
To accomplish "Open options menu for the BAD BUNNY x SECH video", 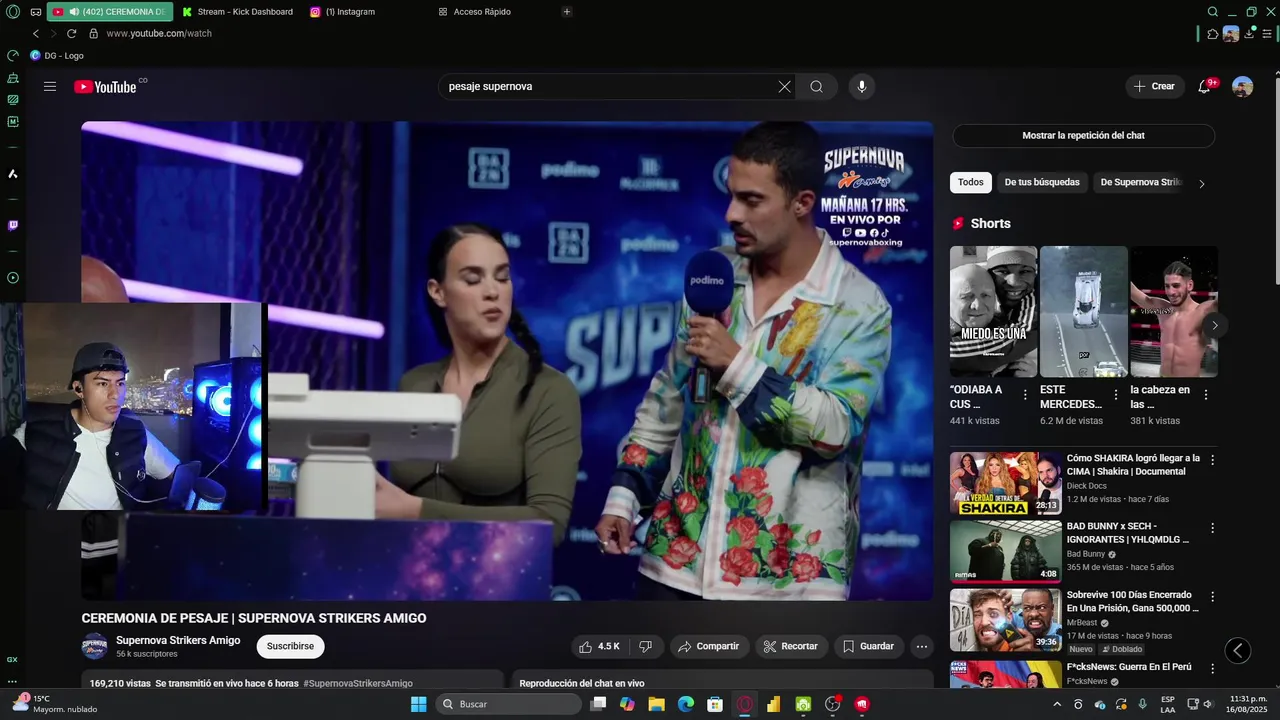I will [1213, 528].
